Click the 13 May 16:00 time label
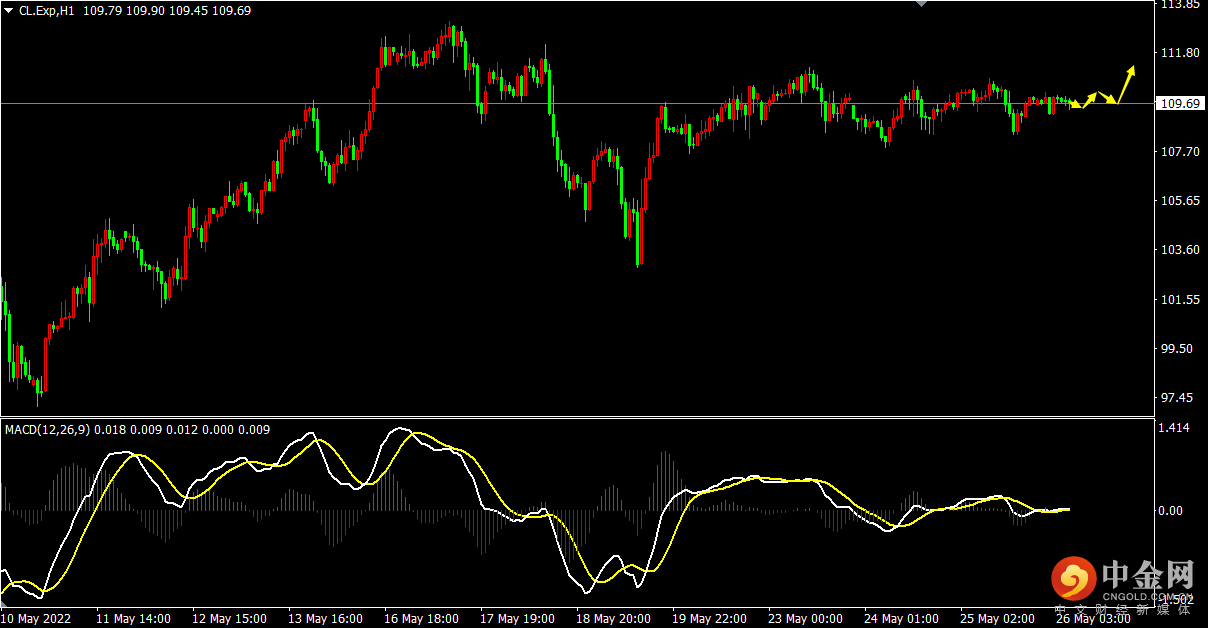This screenshot has height=628, width=1208. 325,619
